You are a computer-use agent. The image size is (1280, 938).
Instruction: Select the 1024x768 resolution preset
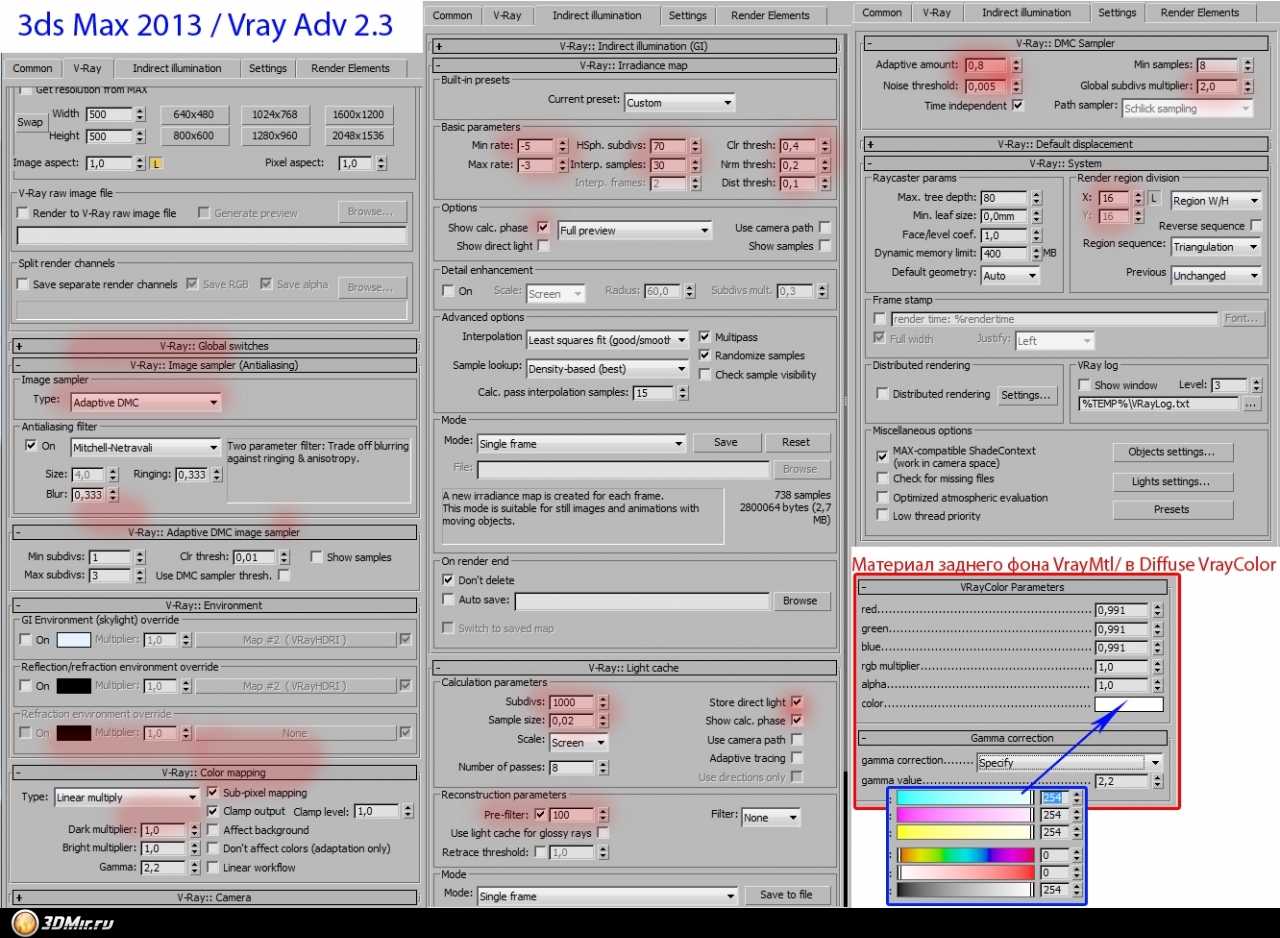(x=276, y=114)
